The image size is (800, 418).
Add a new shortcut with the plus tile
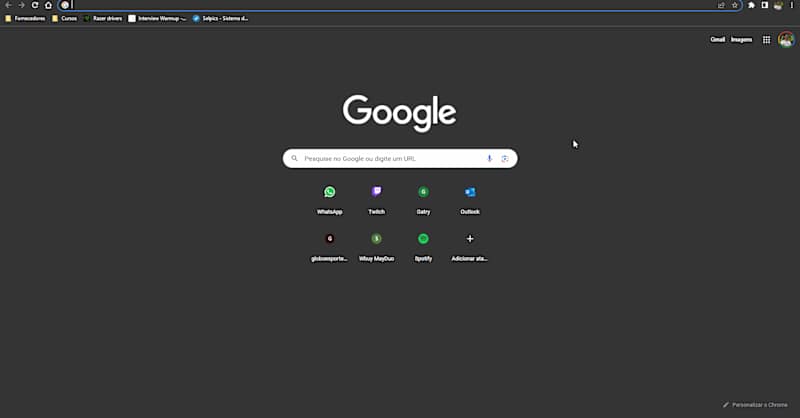click(x=470, y=247)
